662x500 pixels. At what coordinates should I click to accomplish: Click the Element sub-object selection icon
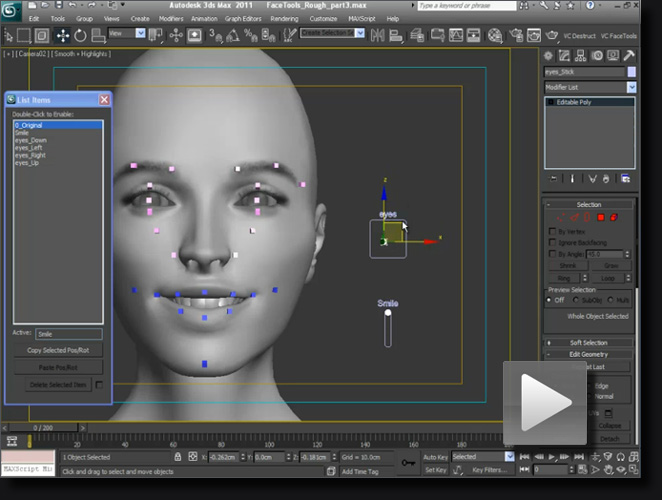pyautogui.click(x=613, y=216)
